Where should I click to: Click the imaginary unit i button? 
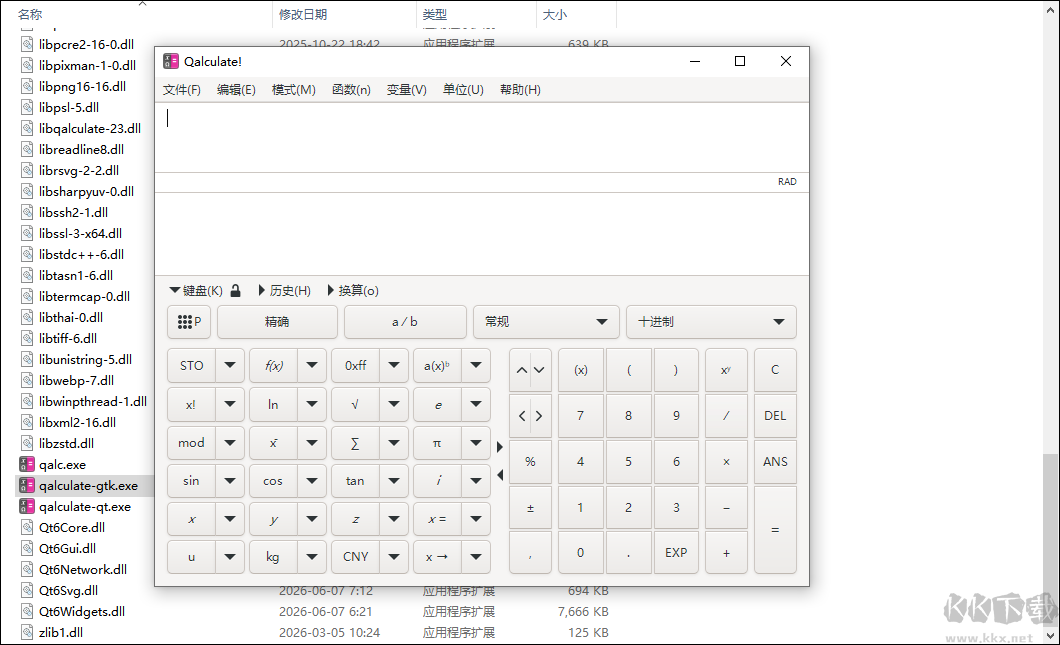coord(437,481)
